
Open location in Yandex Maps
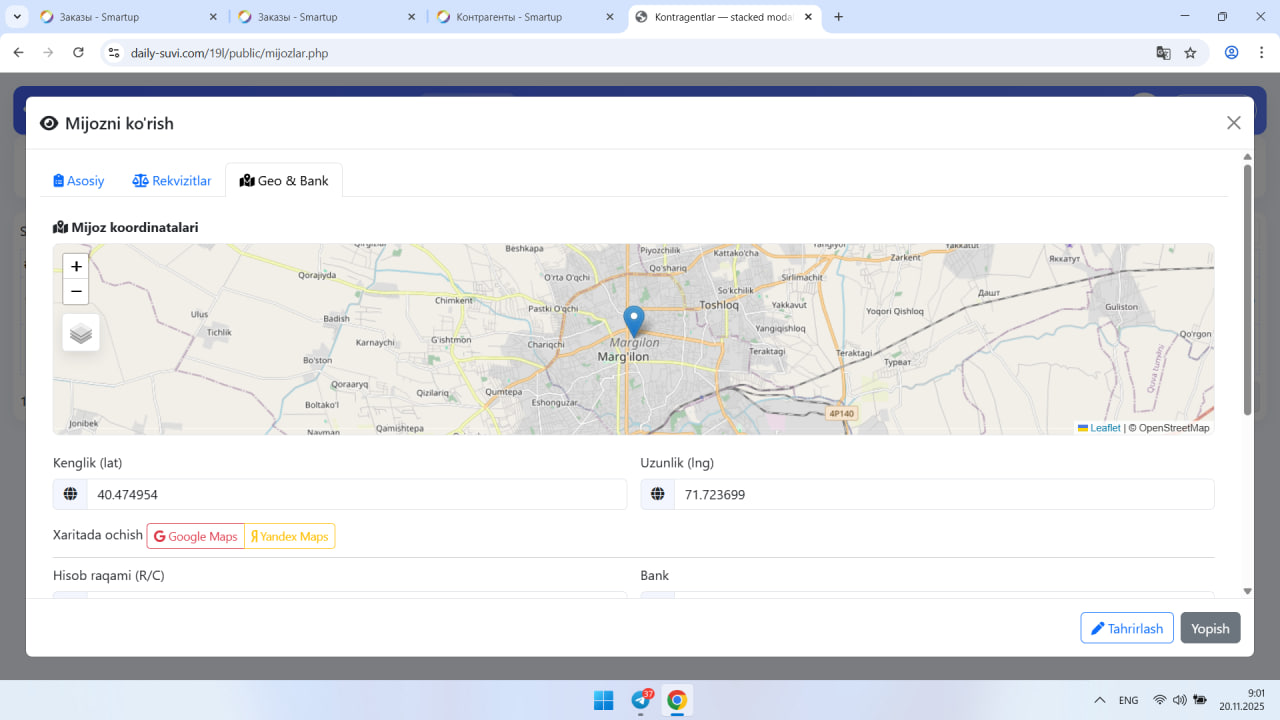(290, 537)
